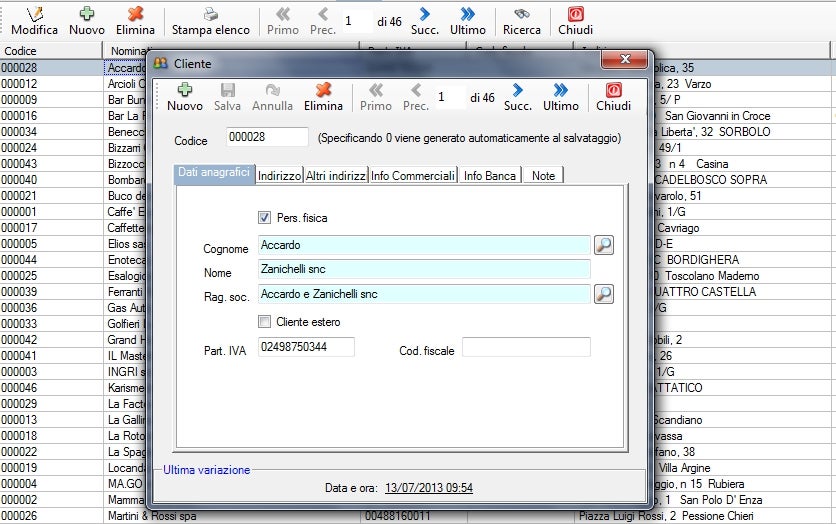
Task: Check the Cliente estero checkbox
Action: (x=264, y=321)
